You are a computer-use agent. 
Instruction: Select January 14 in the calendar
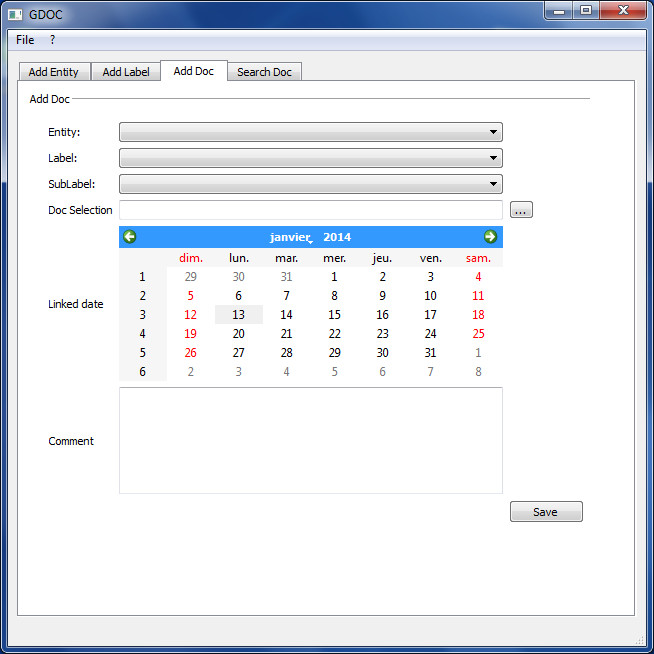pyautogui.click(x=287, y=314)
